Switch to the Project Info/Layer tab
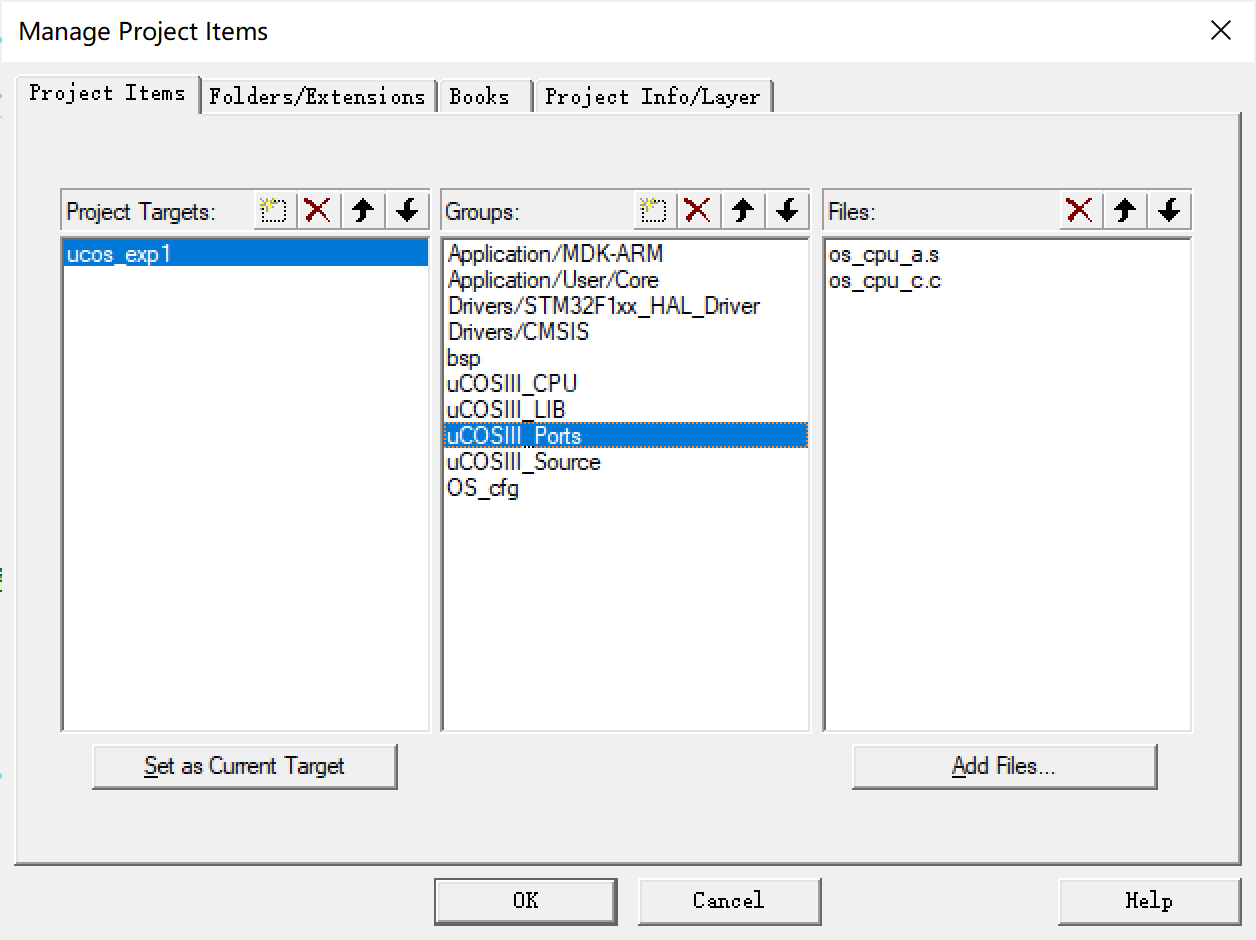 [x=653, y=96]
